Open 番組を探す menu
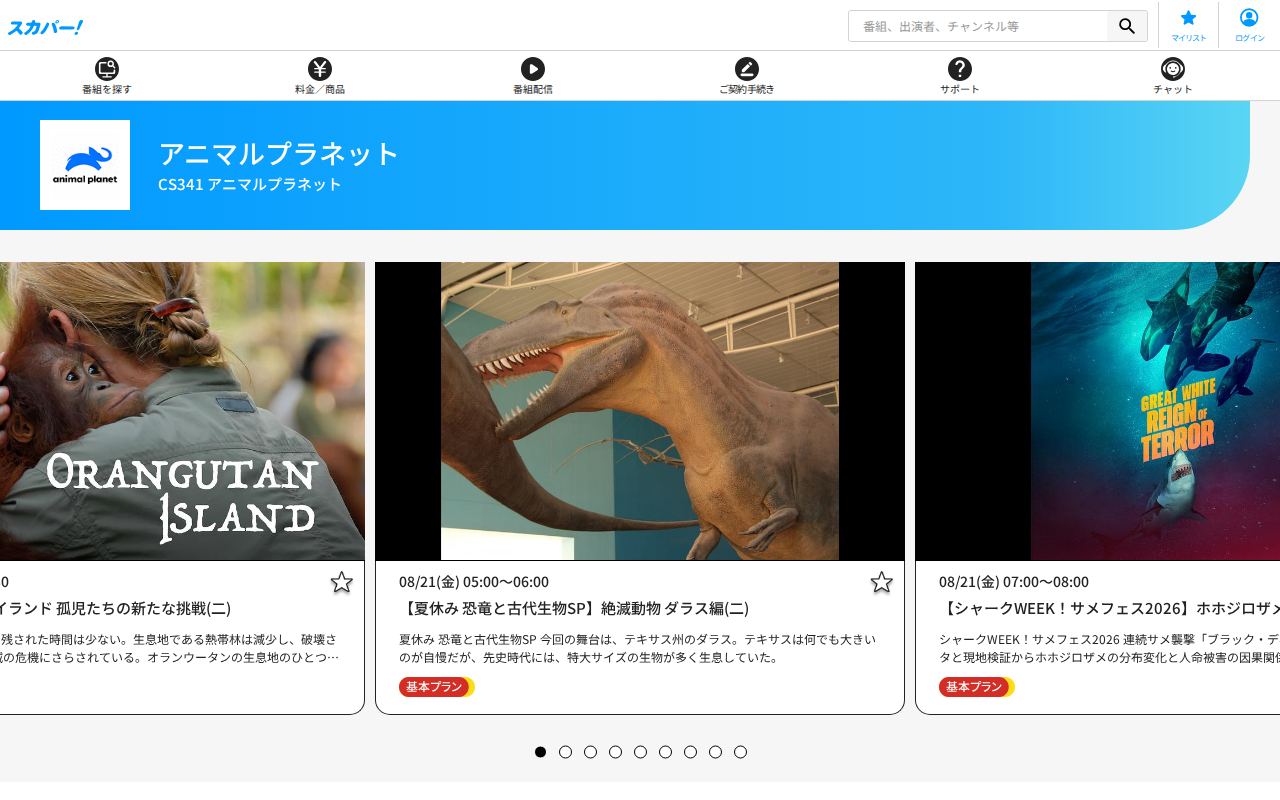This screenshot has width=1280, height=800. (x=107, y=76)
